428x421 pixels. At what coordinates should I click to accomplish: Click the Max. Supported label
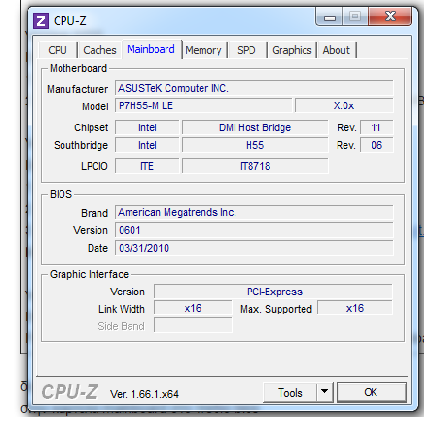tap(276, 309)
